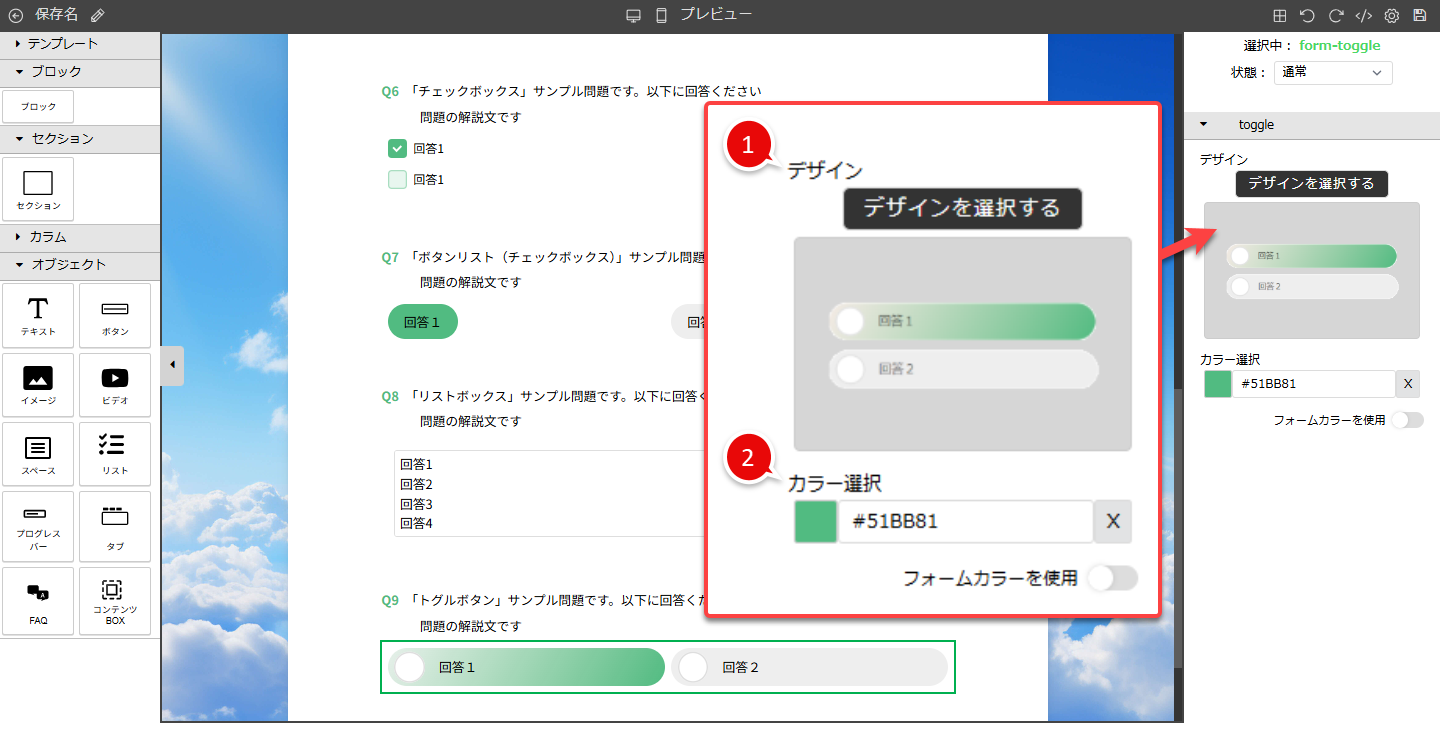
Task: Uncheck the checked 回答1 checkbox in Q6
Action: (x=397, y=149)
